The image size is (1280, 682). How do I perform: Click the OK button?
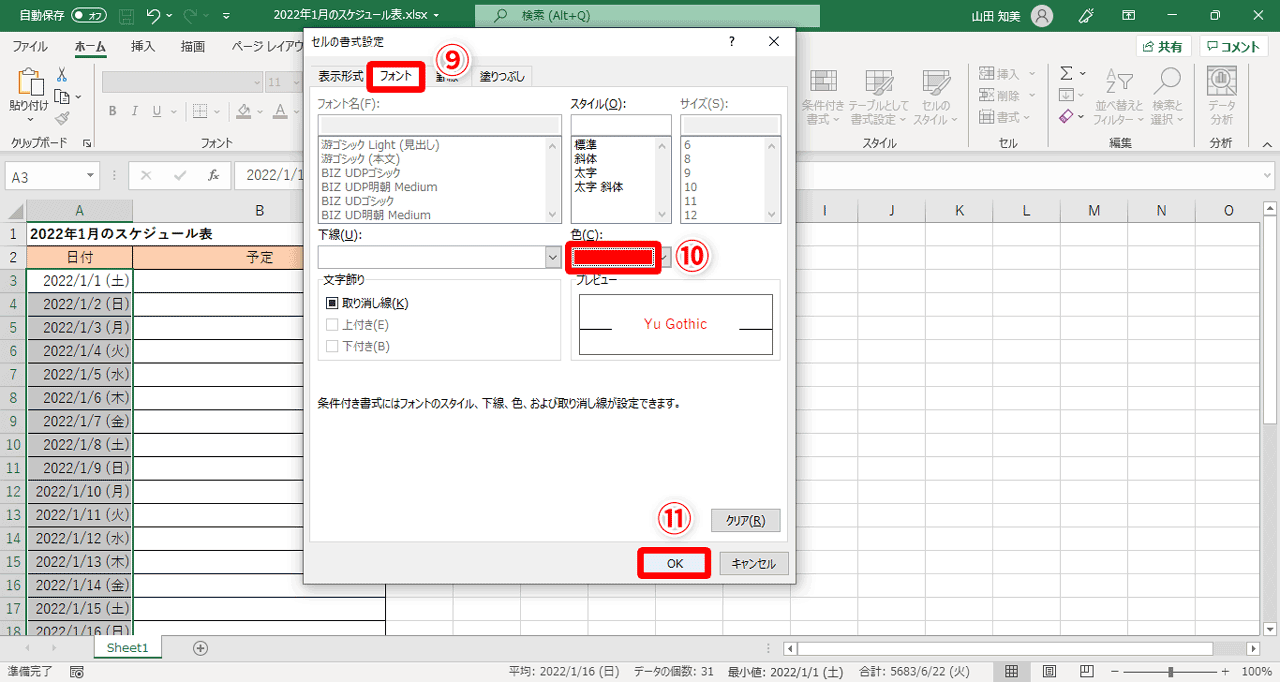click(674, 563)
